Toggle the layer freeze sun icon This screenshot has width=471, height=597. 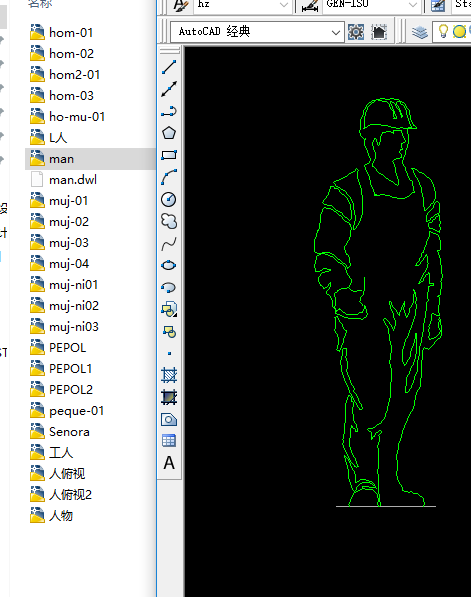[x=459, y=32]
